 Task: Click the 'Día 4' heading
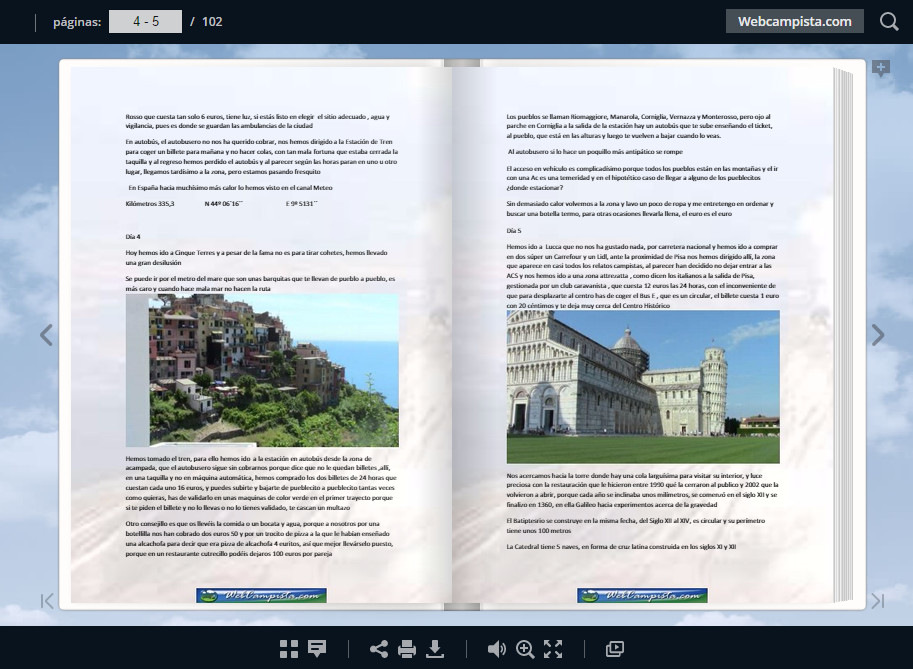pyautogui.click(x=133, y=236)
